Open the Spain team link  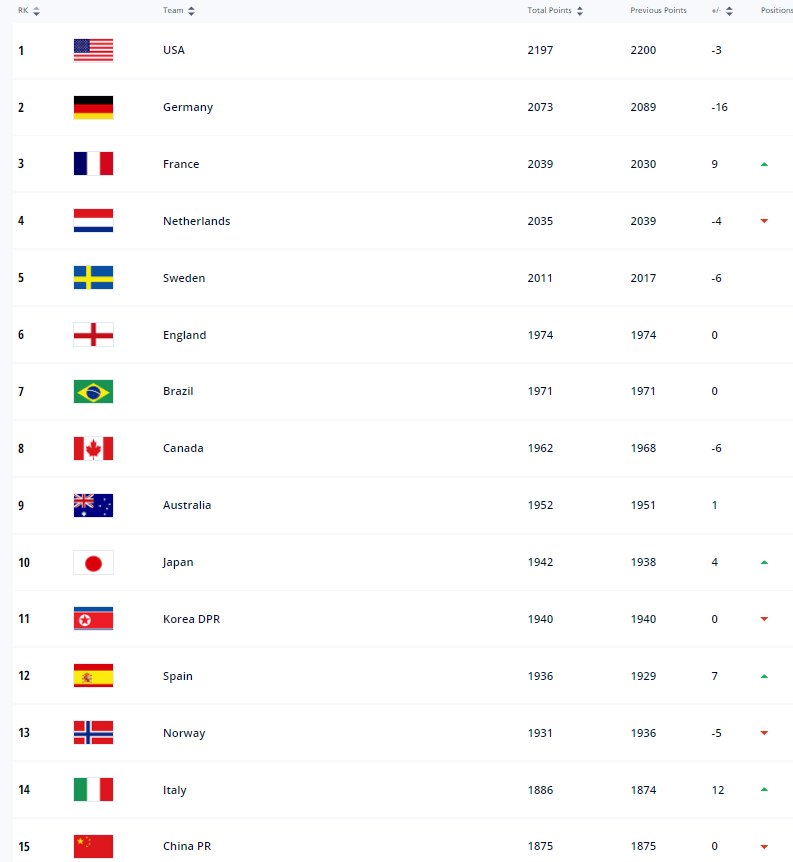tap(178, 676)
